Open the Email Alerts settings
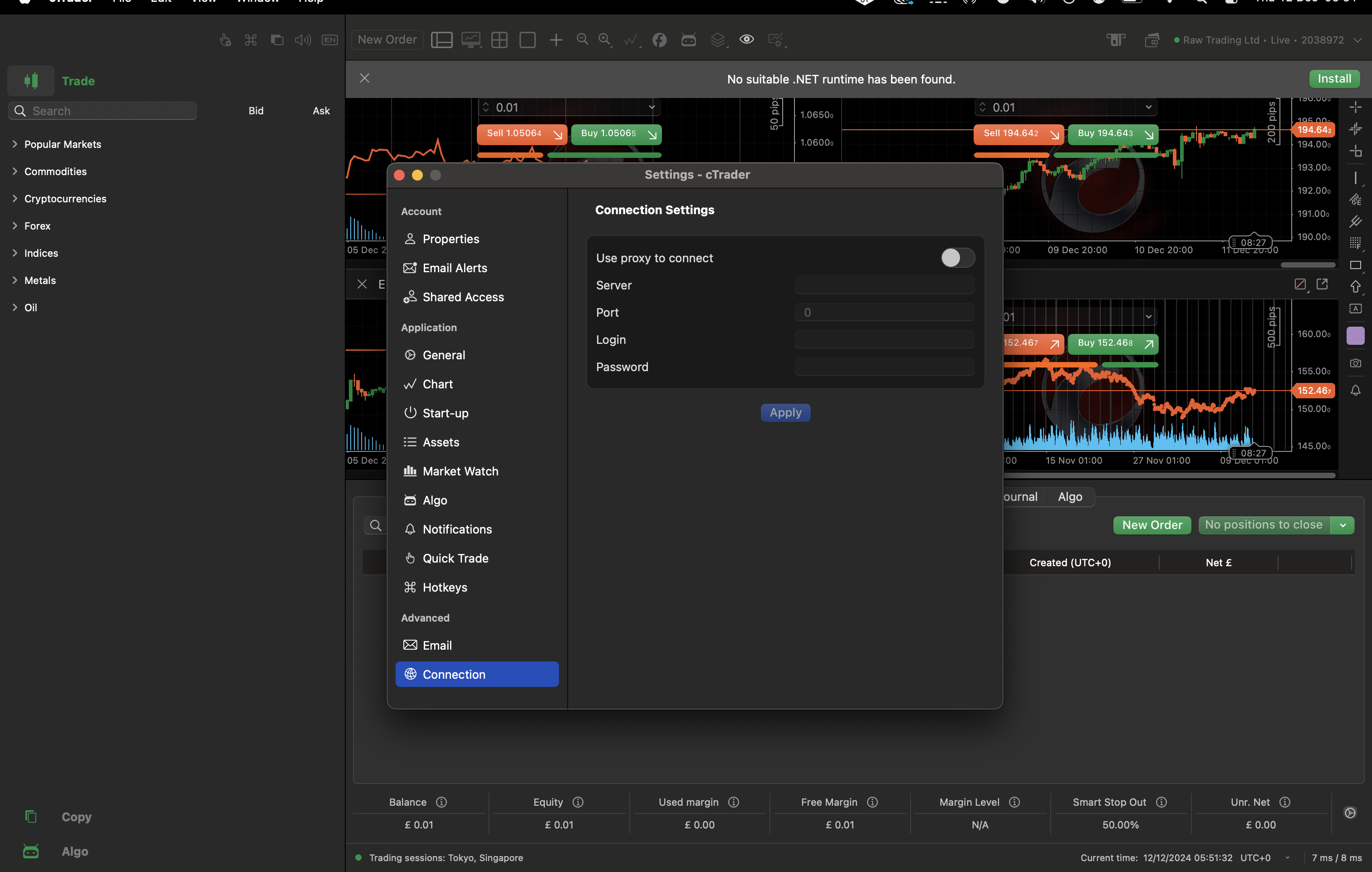Screen dimensions: 1372x872 click(x=477, y=268)
